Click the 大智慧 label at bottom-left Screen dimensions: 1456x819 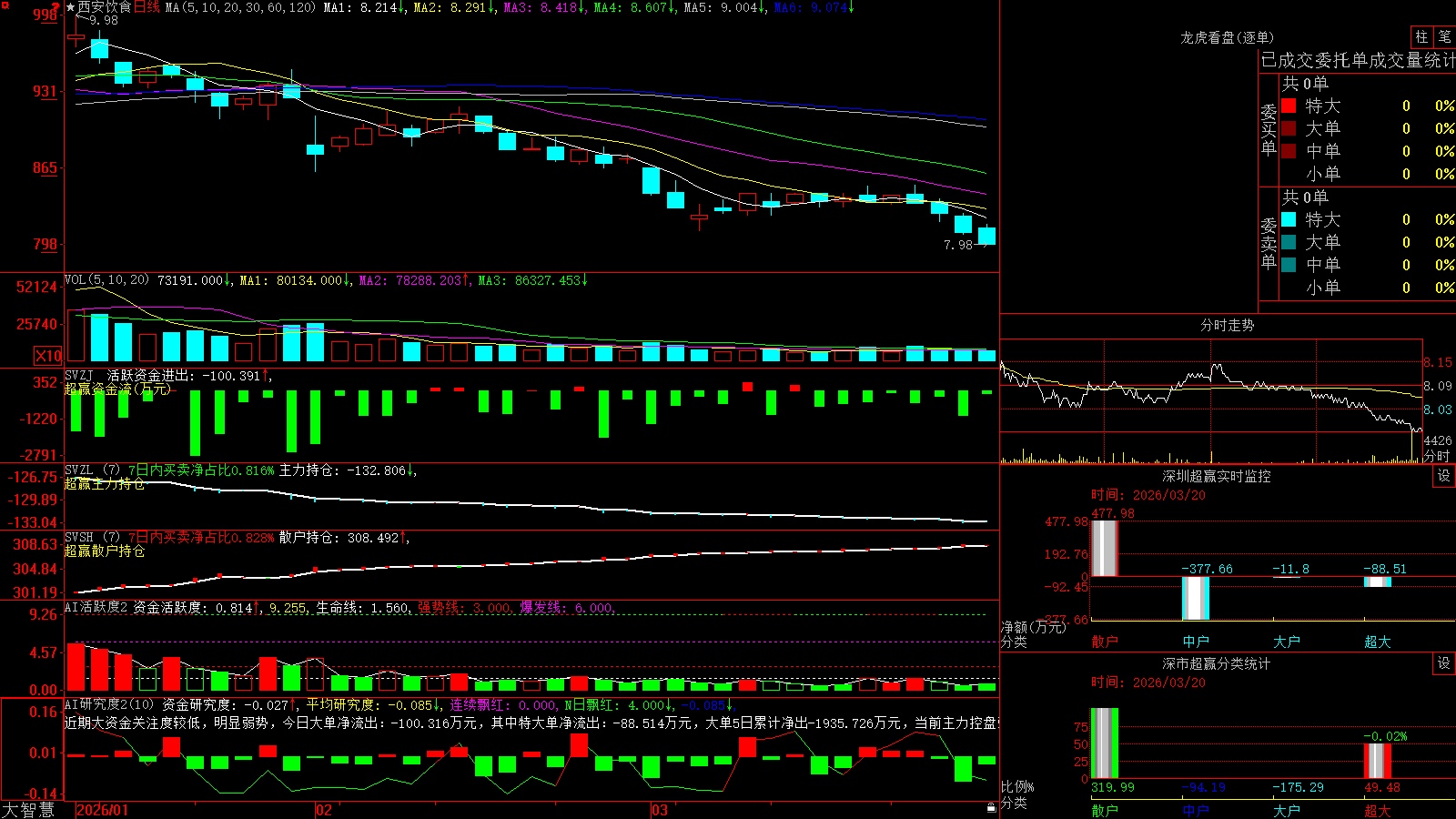click(x=28, y=810)
